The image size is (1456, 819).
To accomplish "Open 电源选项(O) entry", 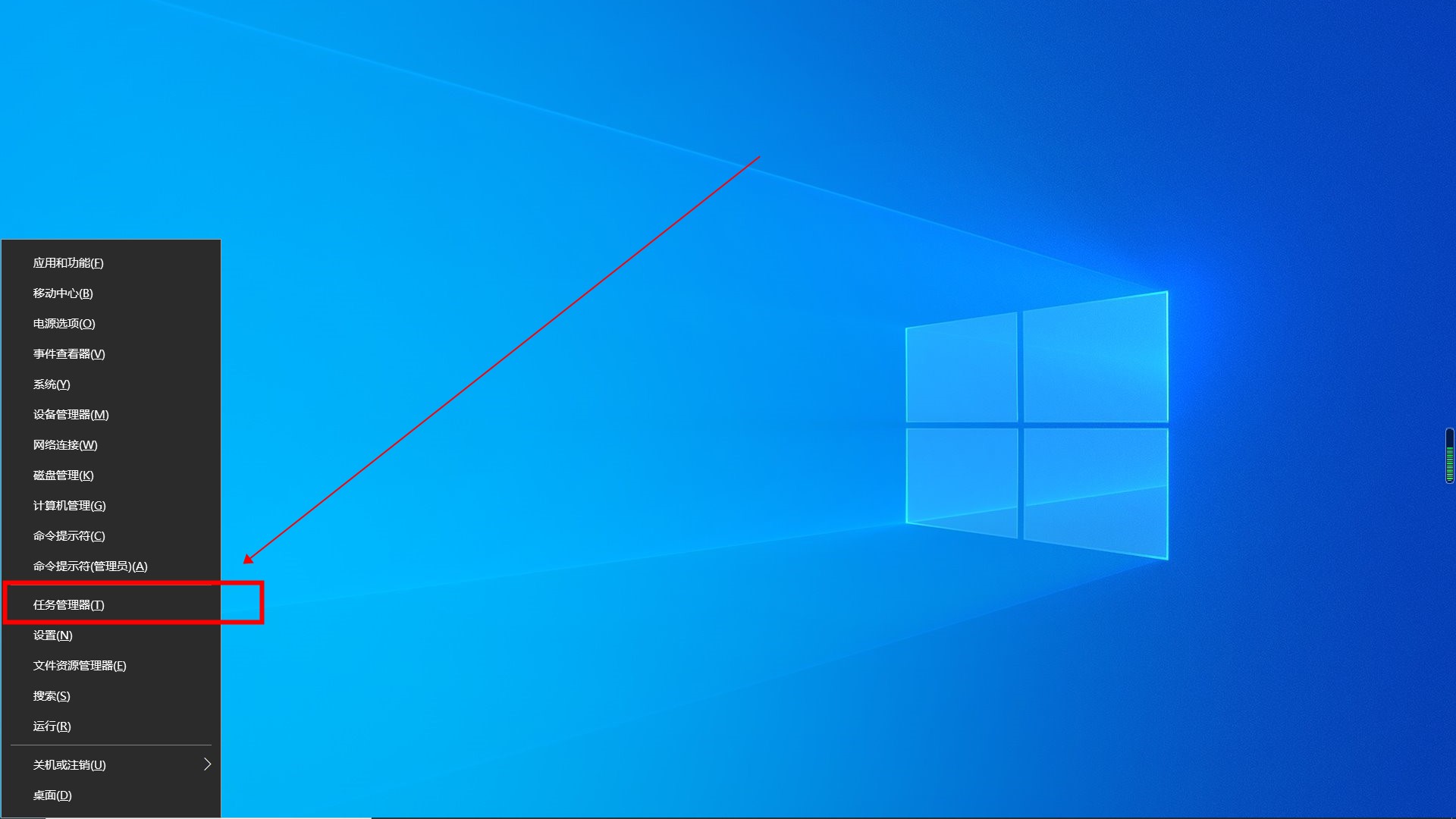I will click(64, 324).
